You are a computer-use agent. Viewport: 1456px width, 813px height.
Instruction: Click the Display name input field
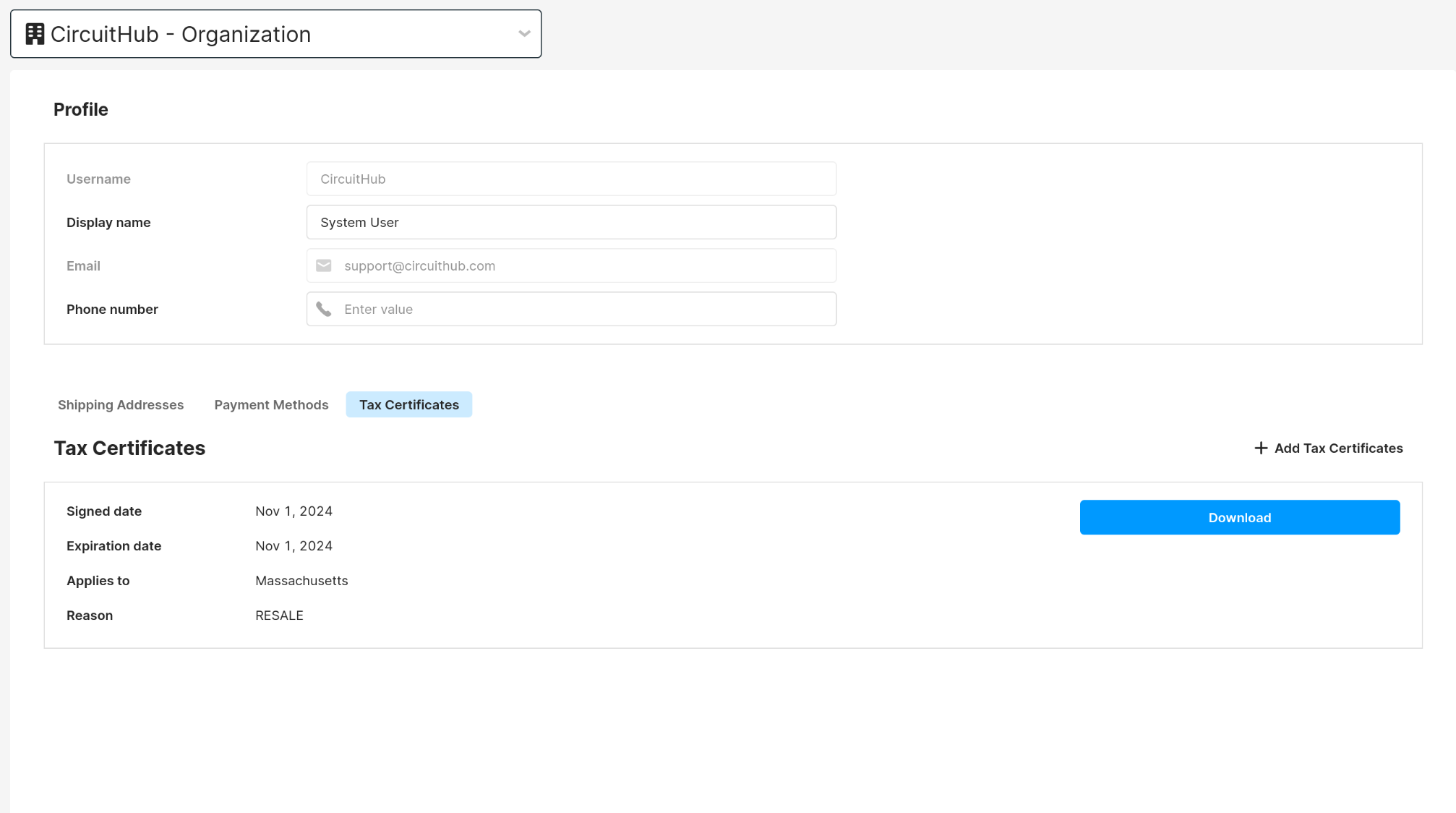pos(571,222)
